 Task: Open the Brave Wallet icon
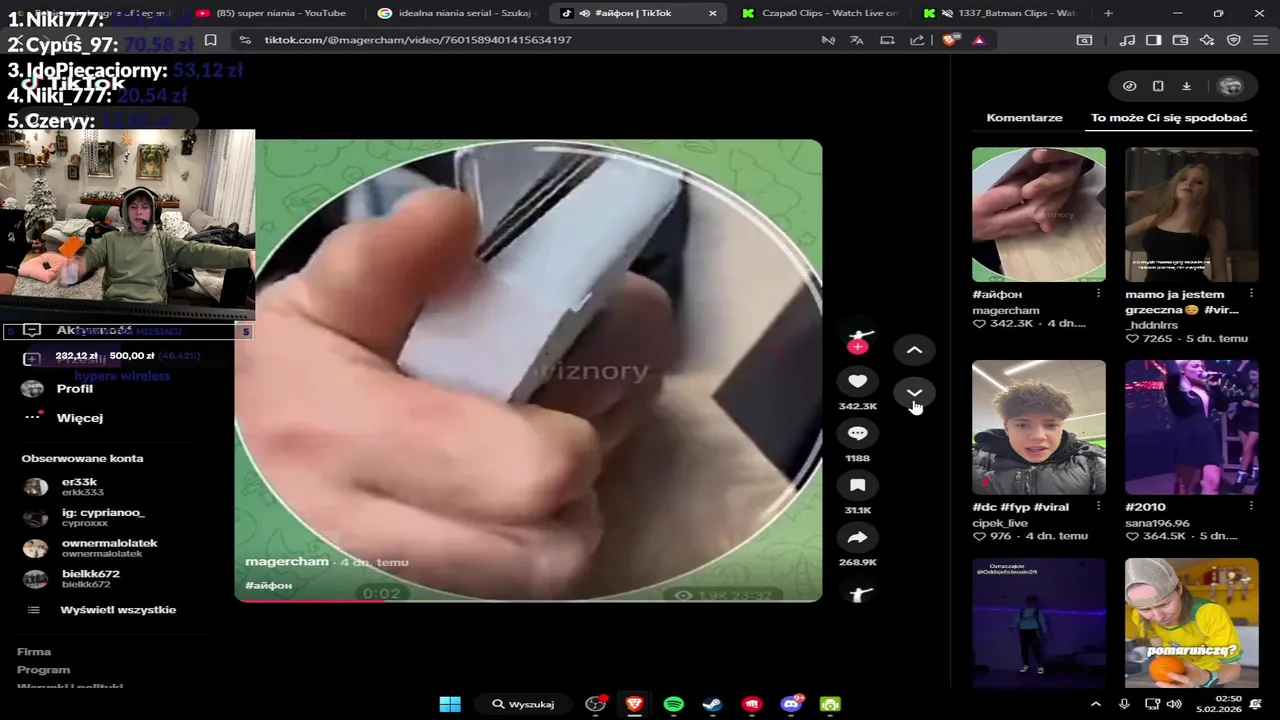1180,40
